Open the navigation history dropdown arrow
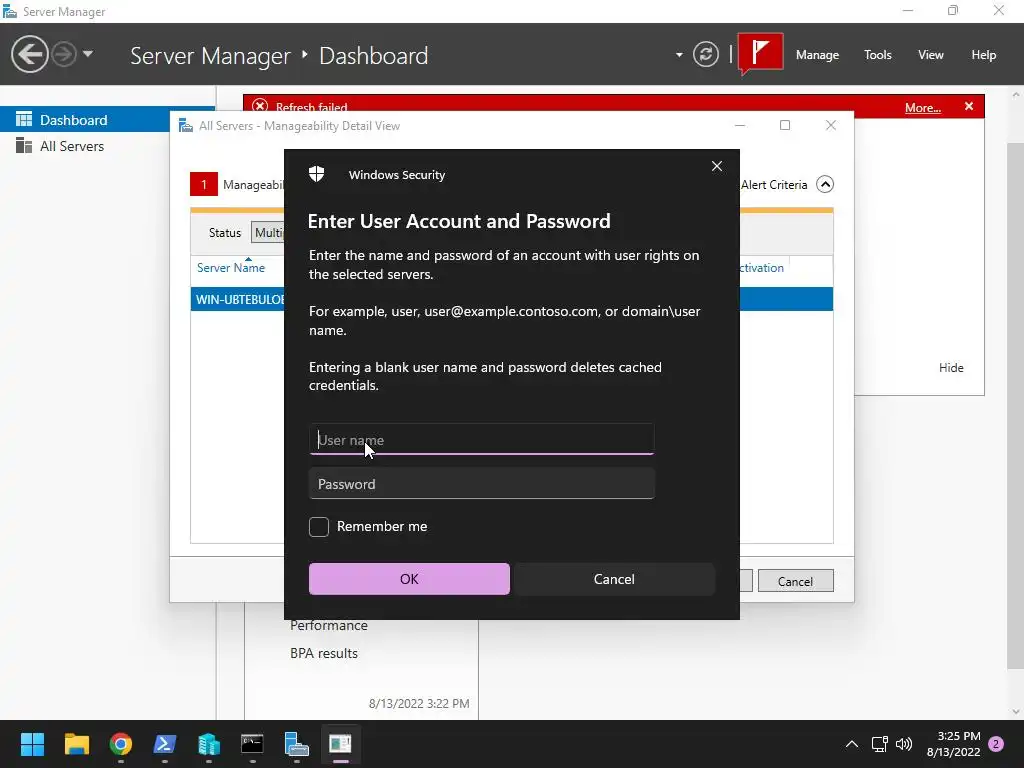Screen dimensions: 1024x768 coord(88,54)
